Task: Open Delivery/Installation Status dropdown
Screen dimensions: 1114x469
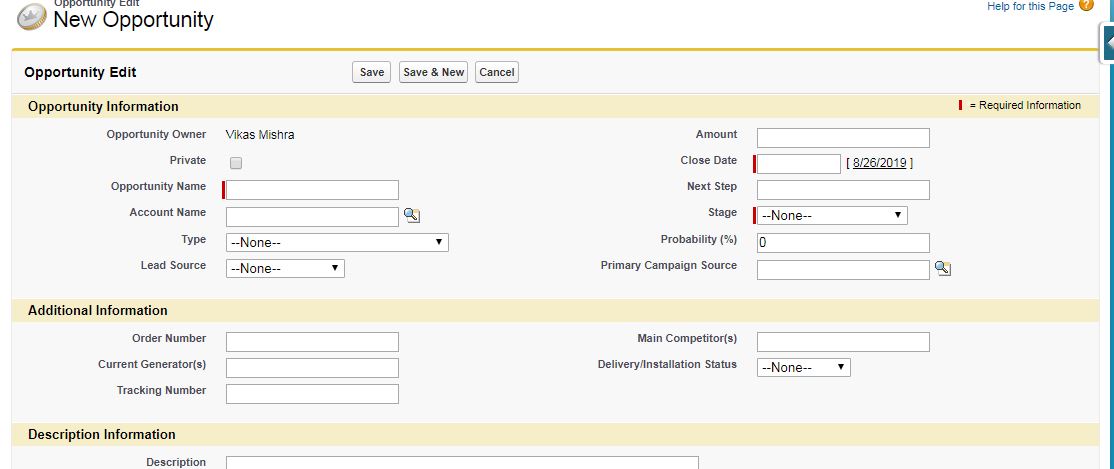Action: [x=804, y=367]
